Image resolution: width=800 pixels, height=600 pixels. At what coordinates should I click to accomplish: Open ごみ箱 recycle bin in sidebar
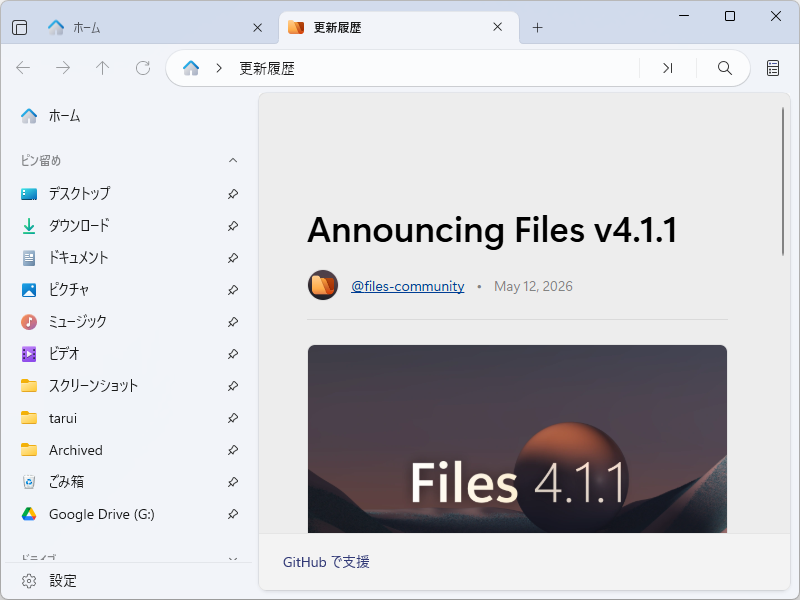pyautogui.click(x=131, y=482)
